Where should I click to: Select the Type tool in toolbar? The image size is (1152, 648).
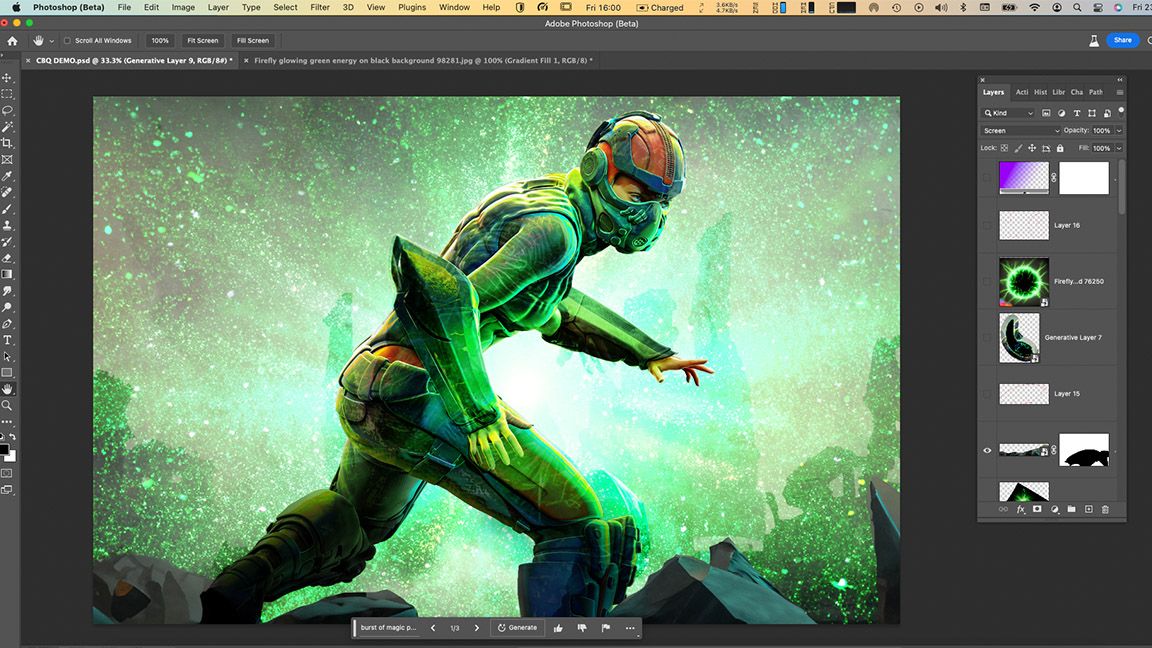[7, 340]
